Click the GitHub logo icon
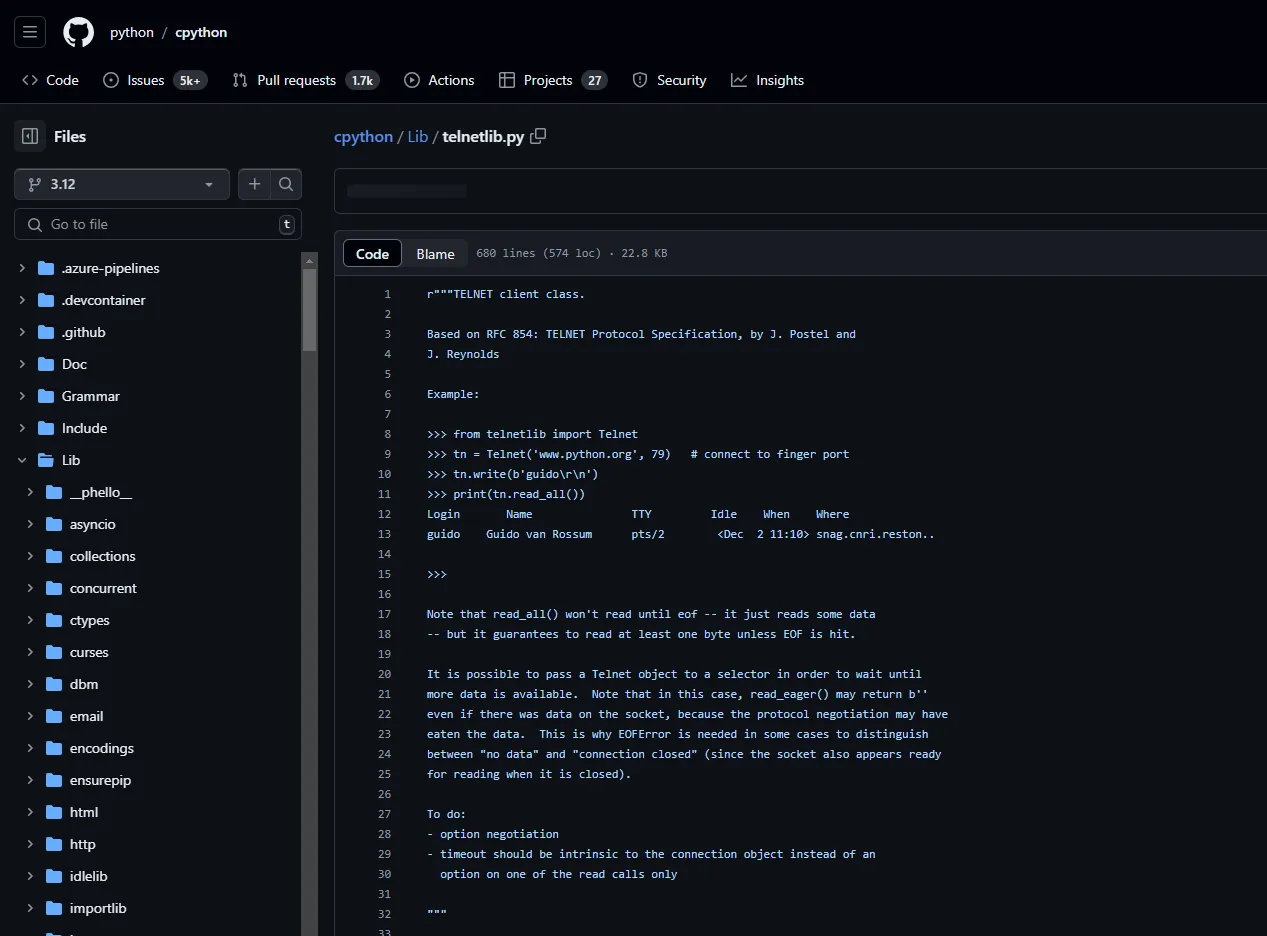The image size is (1267, 936). click(x=78, y=32)
